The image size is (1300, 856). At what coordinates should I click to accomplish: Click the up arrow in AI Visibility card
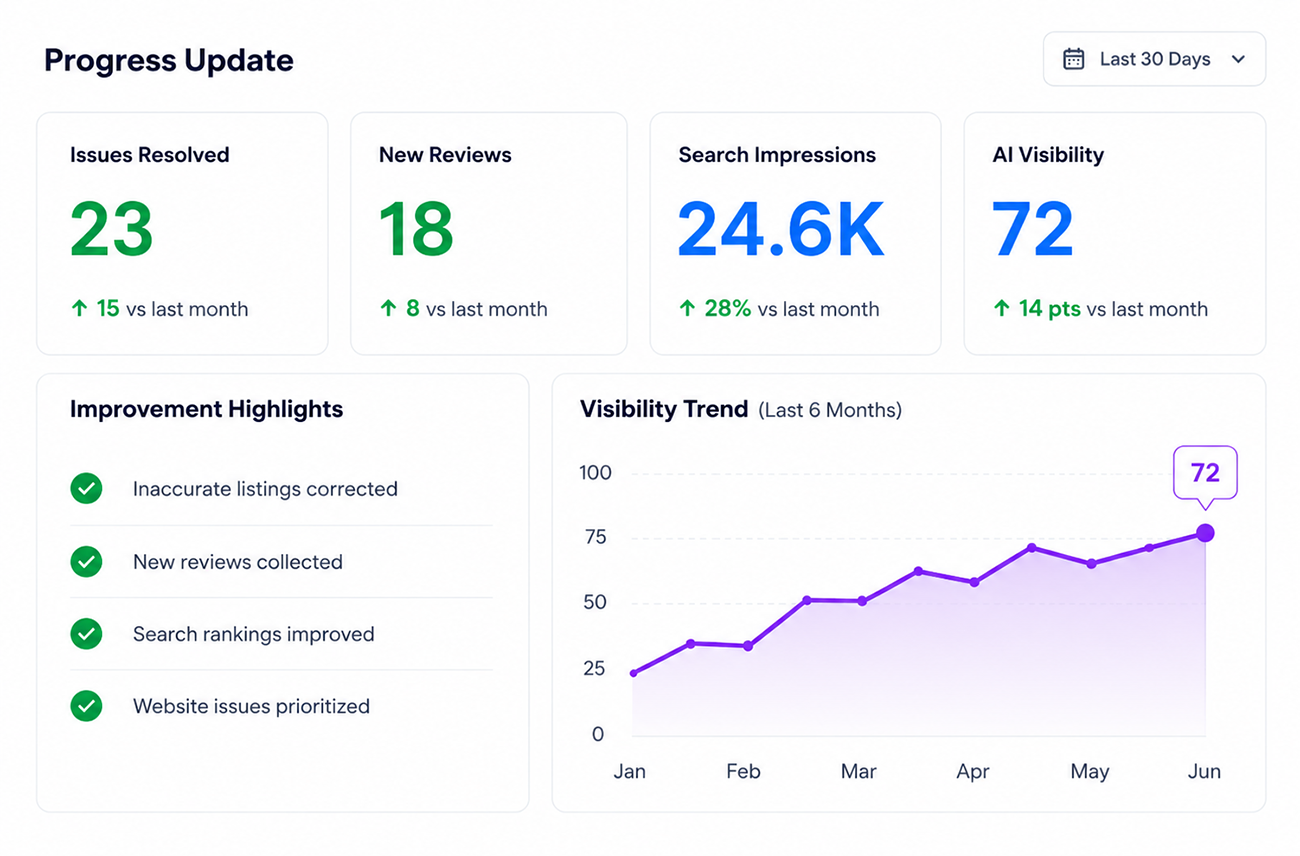coord(1001,309)
